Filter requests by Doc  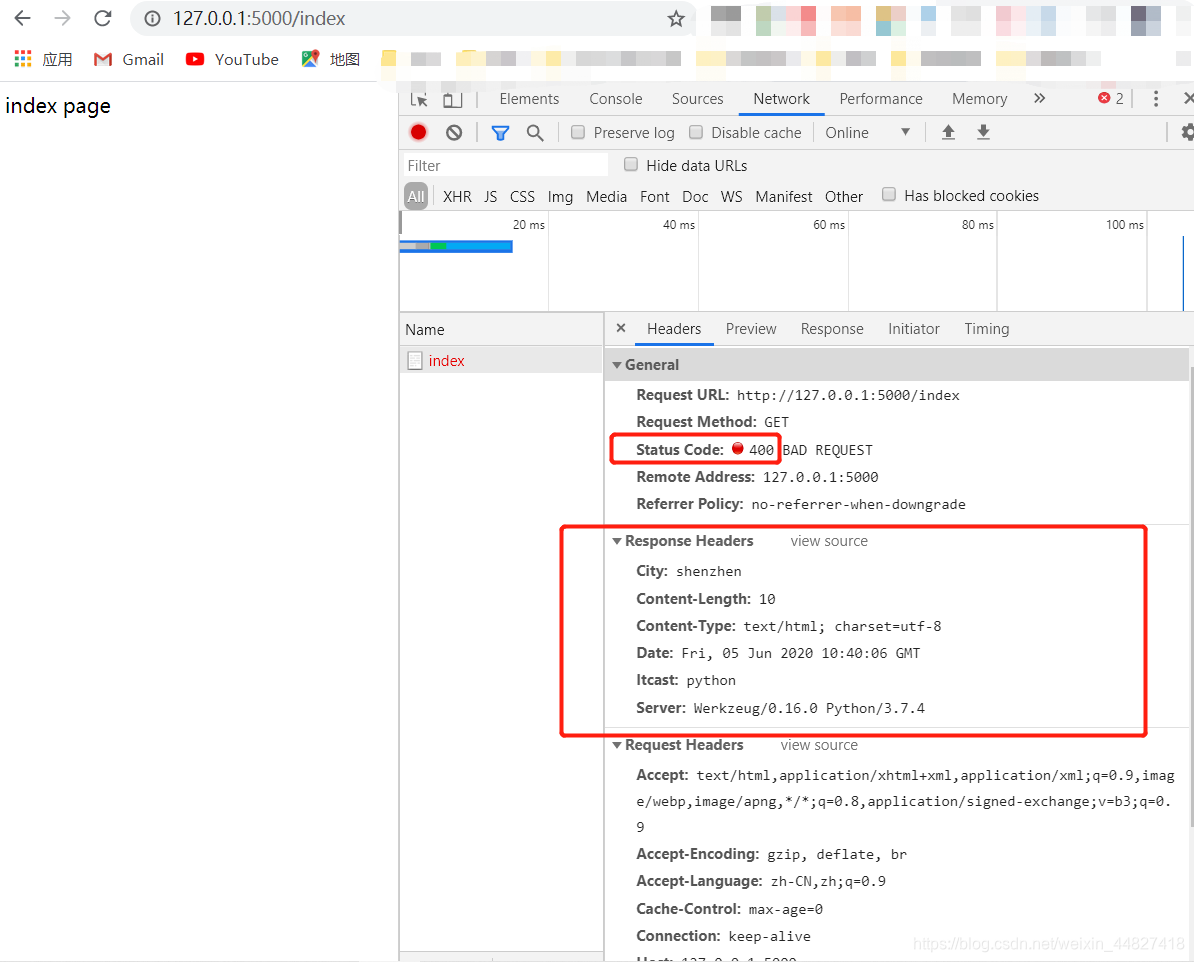[x=694, y=197]
